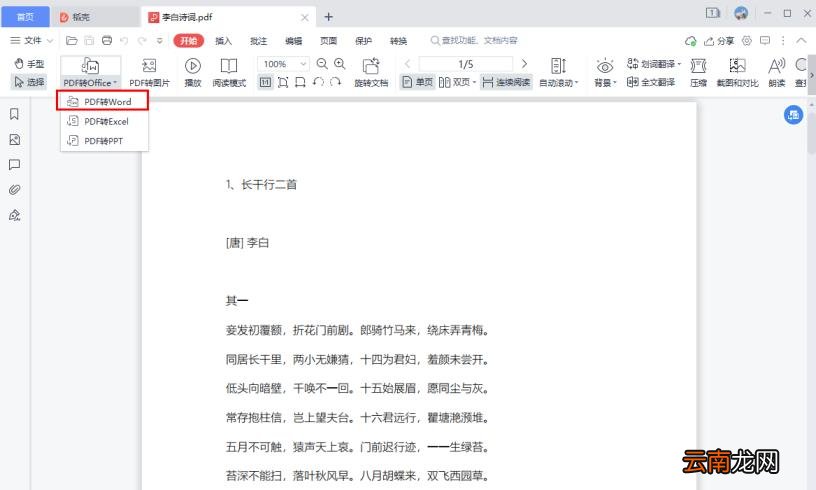
Task: Select the 保护 ribbon tab
Action: coord(363,41)
